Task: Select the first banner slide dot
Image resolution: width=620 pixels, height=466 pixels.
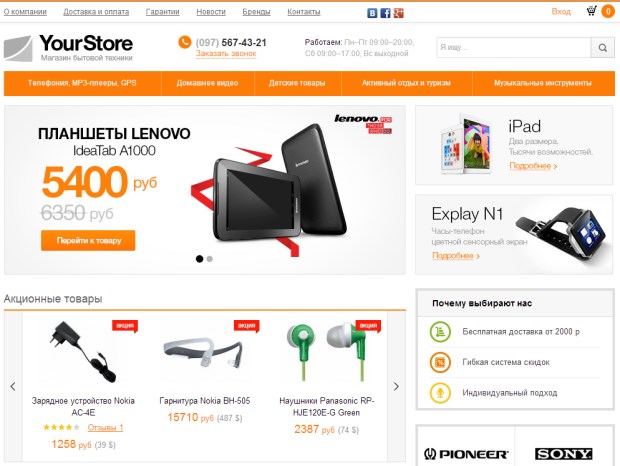Action: 200,259
